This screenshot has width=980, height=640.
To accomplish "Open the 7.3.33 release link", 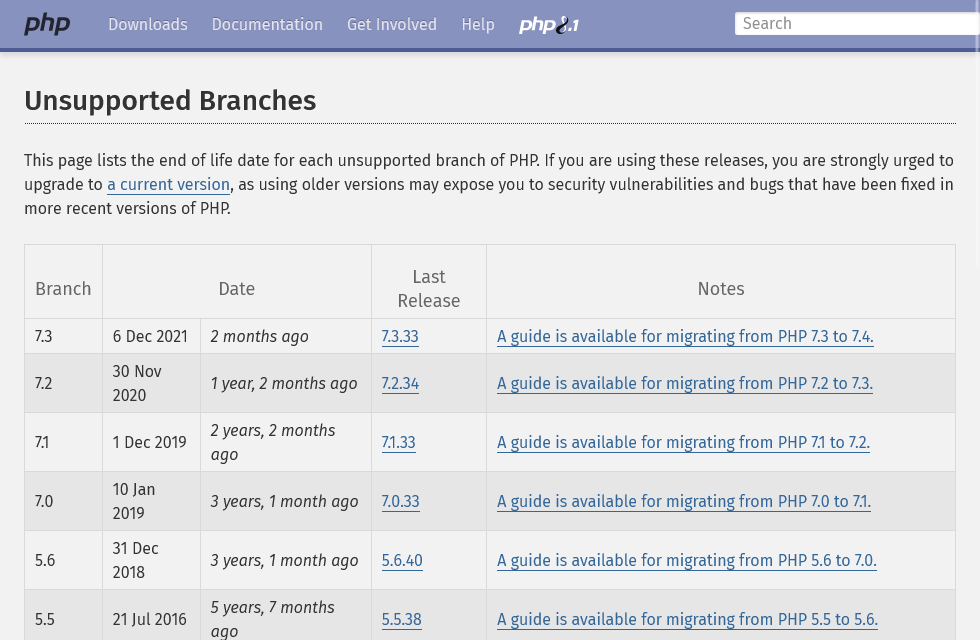I will pos(400,336).
